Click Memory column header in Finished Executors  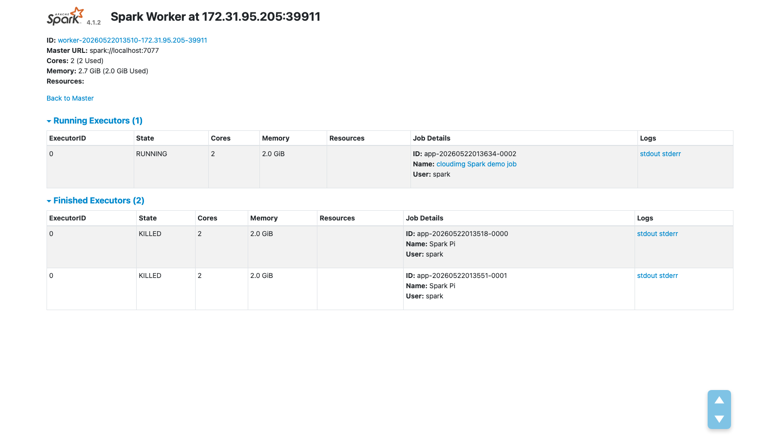[264, 218]
